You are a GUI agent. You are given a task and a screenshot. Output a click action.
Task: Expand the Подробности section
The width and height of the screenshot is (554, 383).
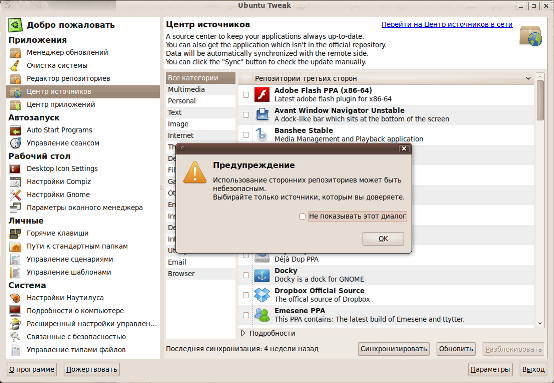point(243,333)
